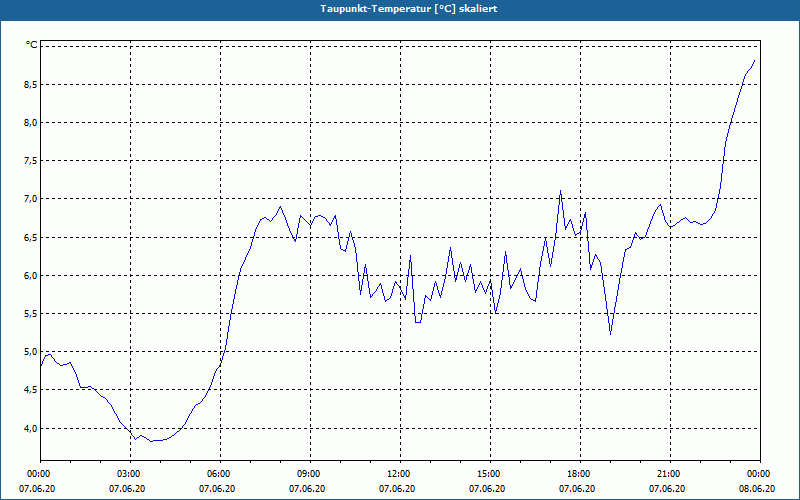Image resolution: width=800 pixels, height=500 pixels.
Task: Click the 03:00 time label on the x-axis
Action: (127, 474)
